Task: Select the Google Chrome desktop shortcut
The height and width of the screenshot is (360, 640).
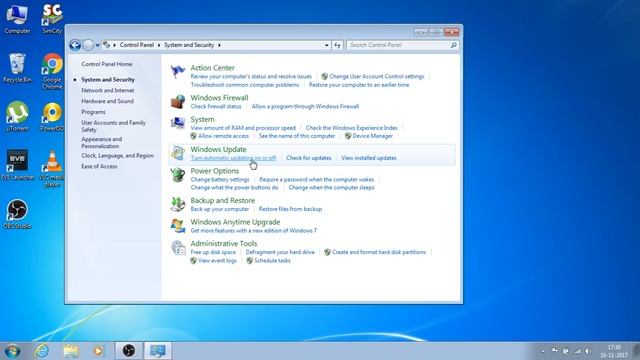Action: (52, 71)
